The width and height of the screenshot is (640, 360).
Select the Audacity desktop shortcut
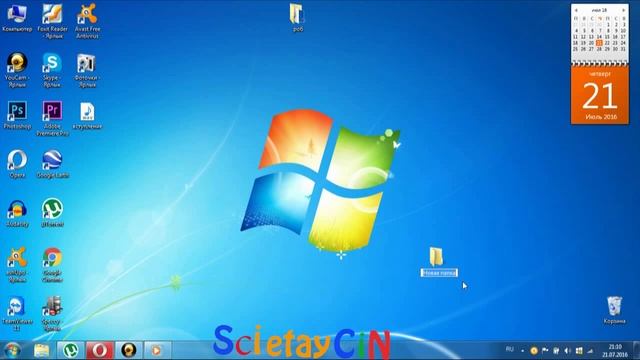pyautogui.click(x=17, y=213)
